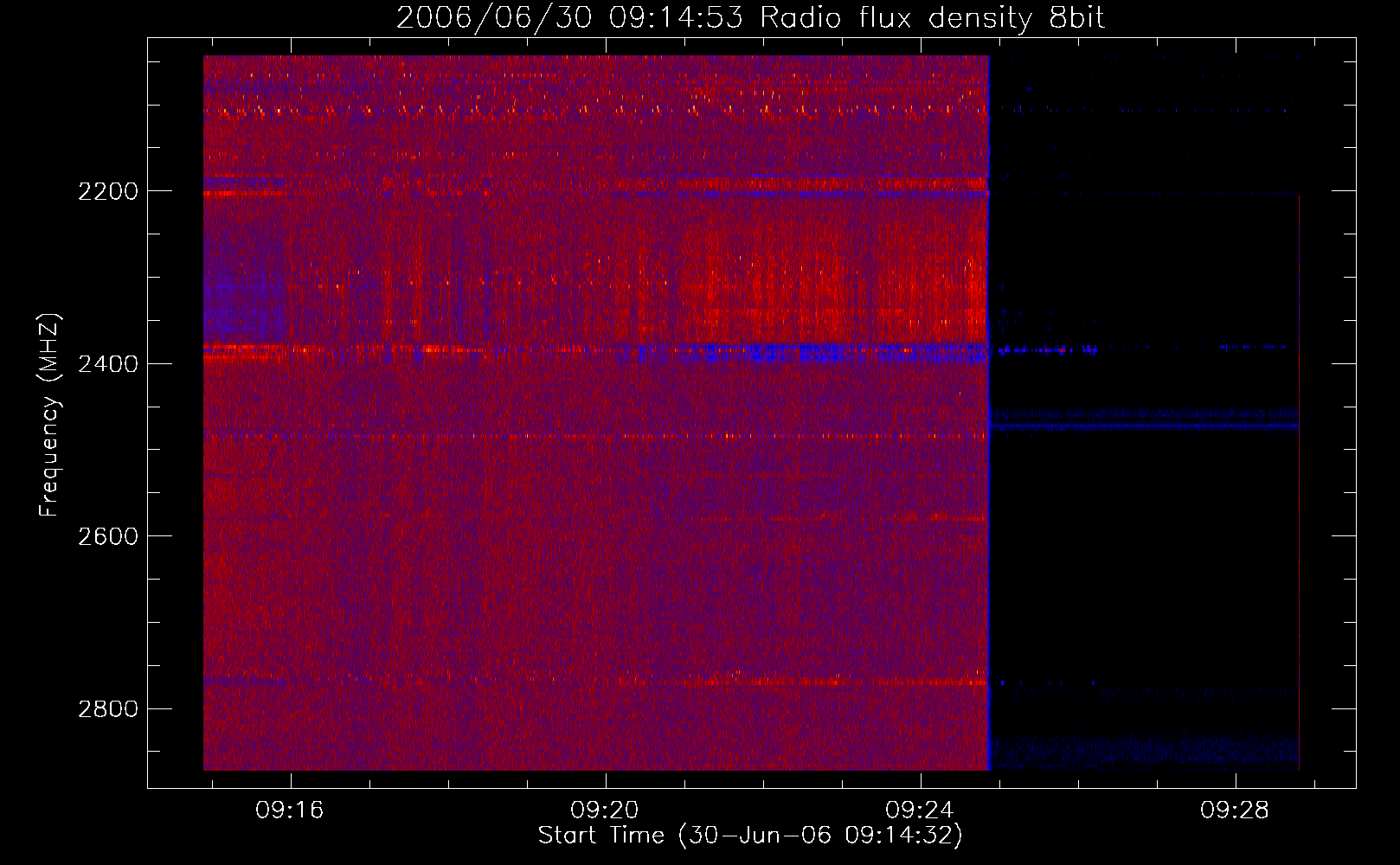The width and height of the screenshot is (1400, 865).
Task: Click the 09:20 time tick label
Action: (605, 811)
